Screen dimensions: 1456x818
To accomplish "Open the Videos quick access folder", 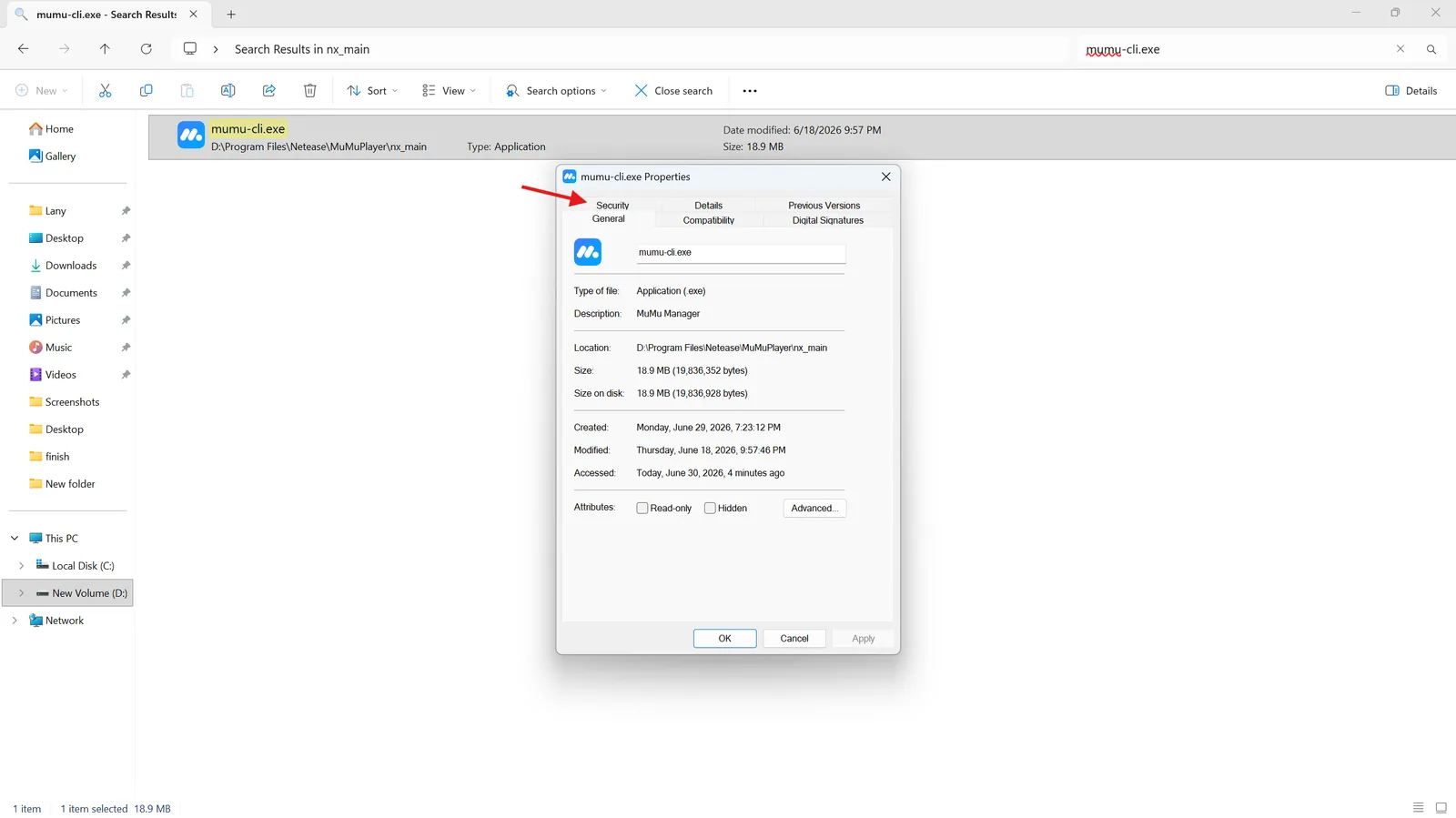I will 53,375.
